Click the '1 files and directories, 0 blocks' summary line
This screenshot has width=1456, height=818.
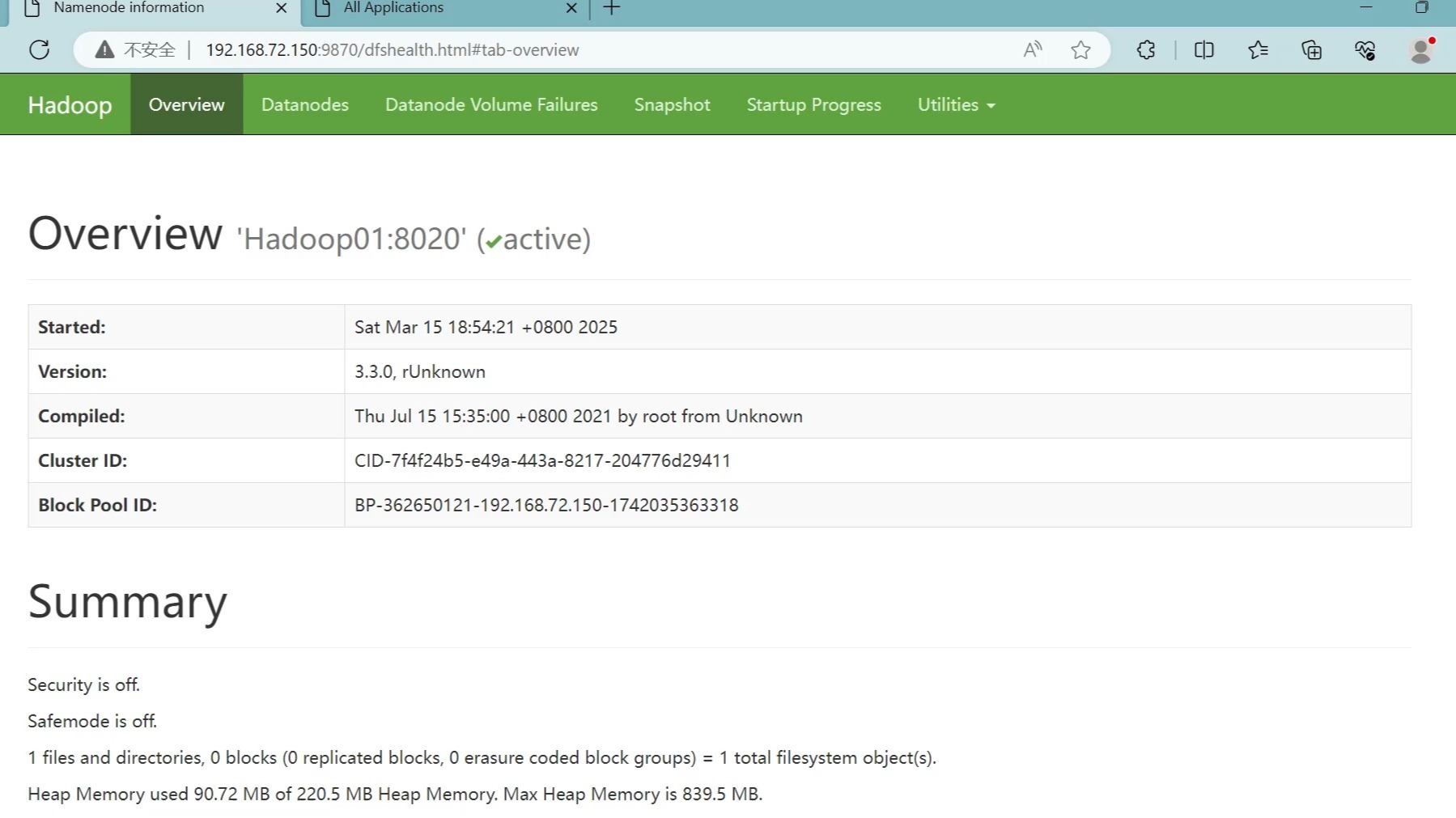point(482,757)
